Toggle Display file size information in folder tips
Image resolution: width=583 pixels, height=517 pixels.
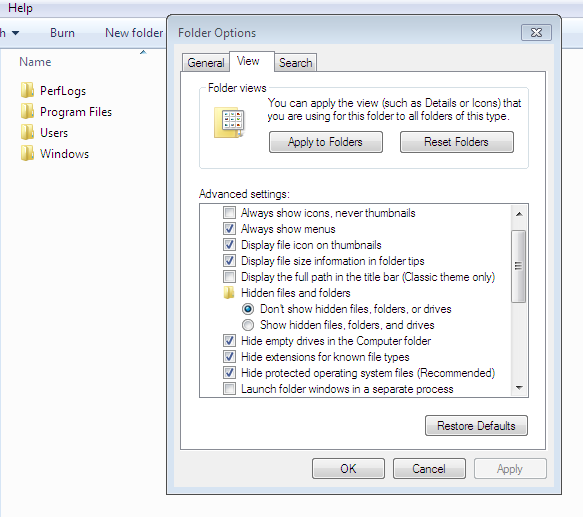(x=229, y=261)
